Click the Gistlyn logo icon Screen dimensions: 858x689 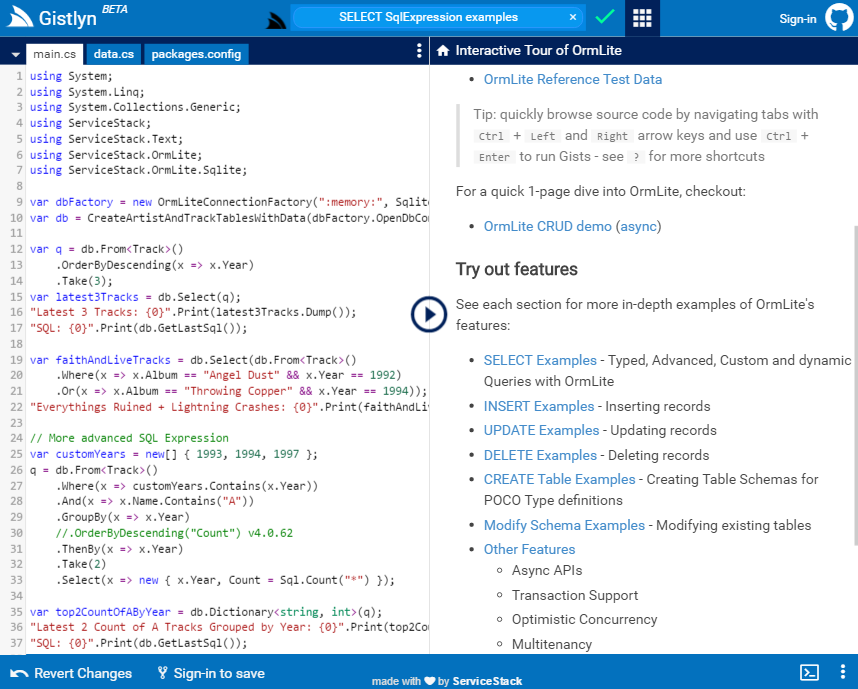(x=20, y=18)
